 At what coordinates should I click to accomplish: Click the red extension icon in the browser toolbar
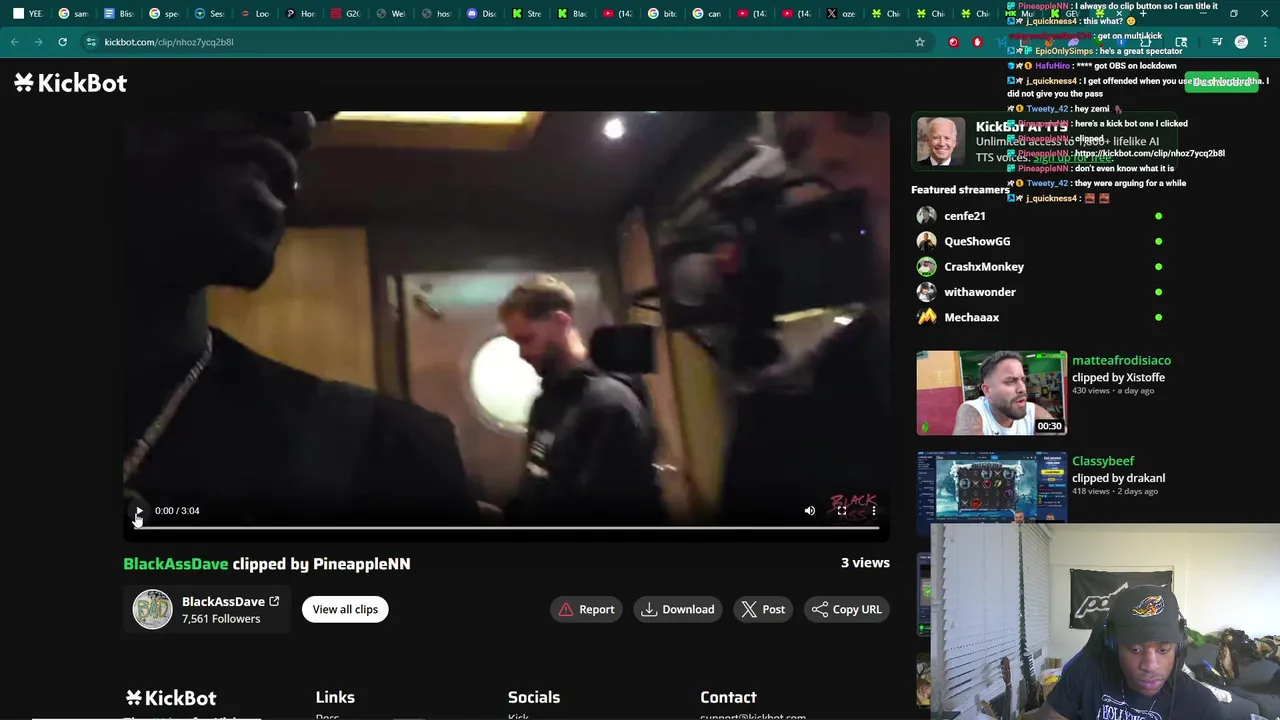point(953,42)
